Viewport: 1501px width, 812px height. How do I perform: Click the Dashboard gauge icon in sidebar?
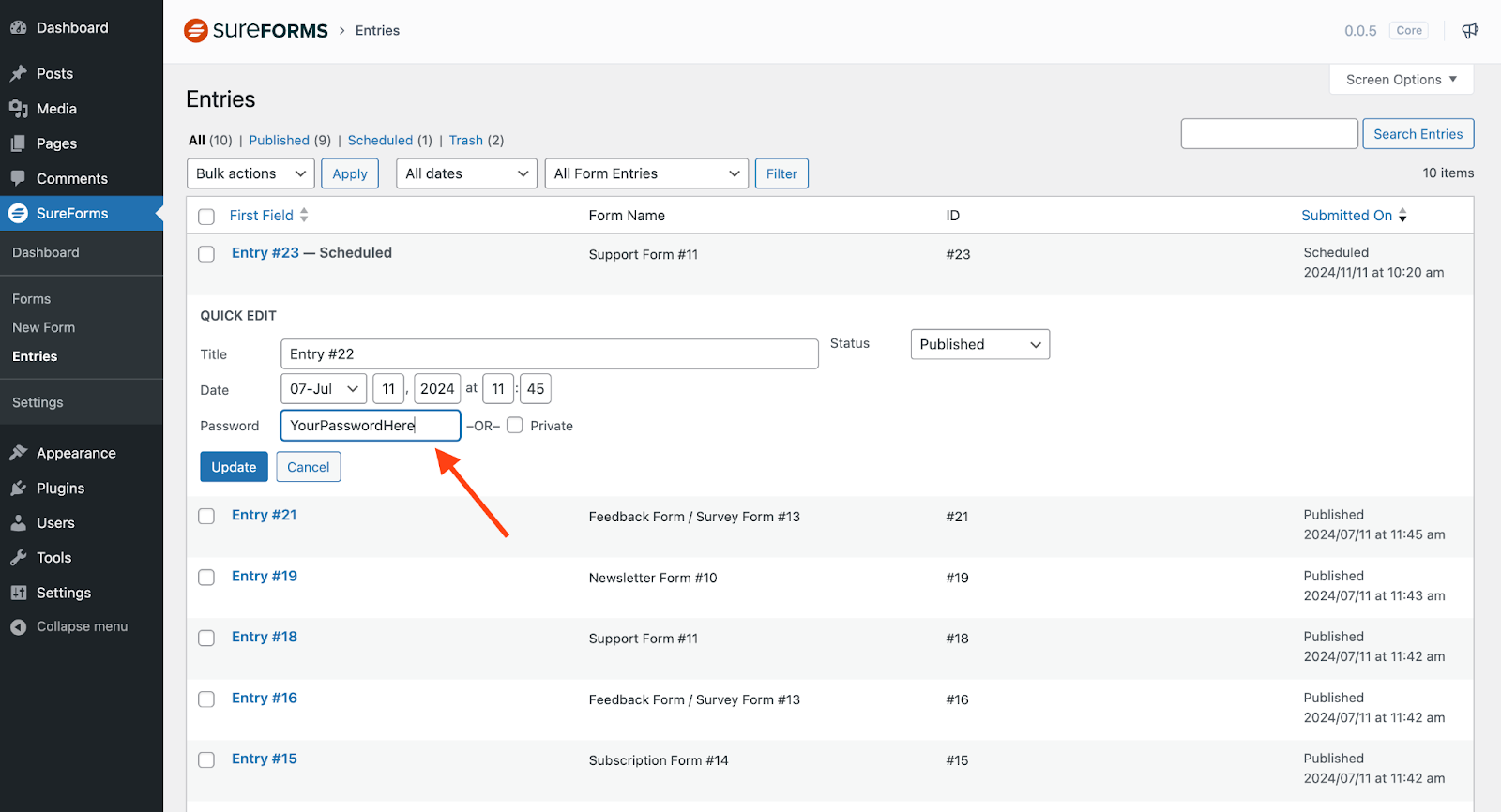[x=18, y=28]
